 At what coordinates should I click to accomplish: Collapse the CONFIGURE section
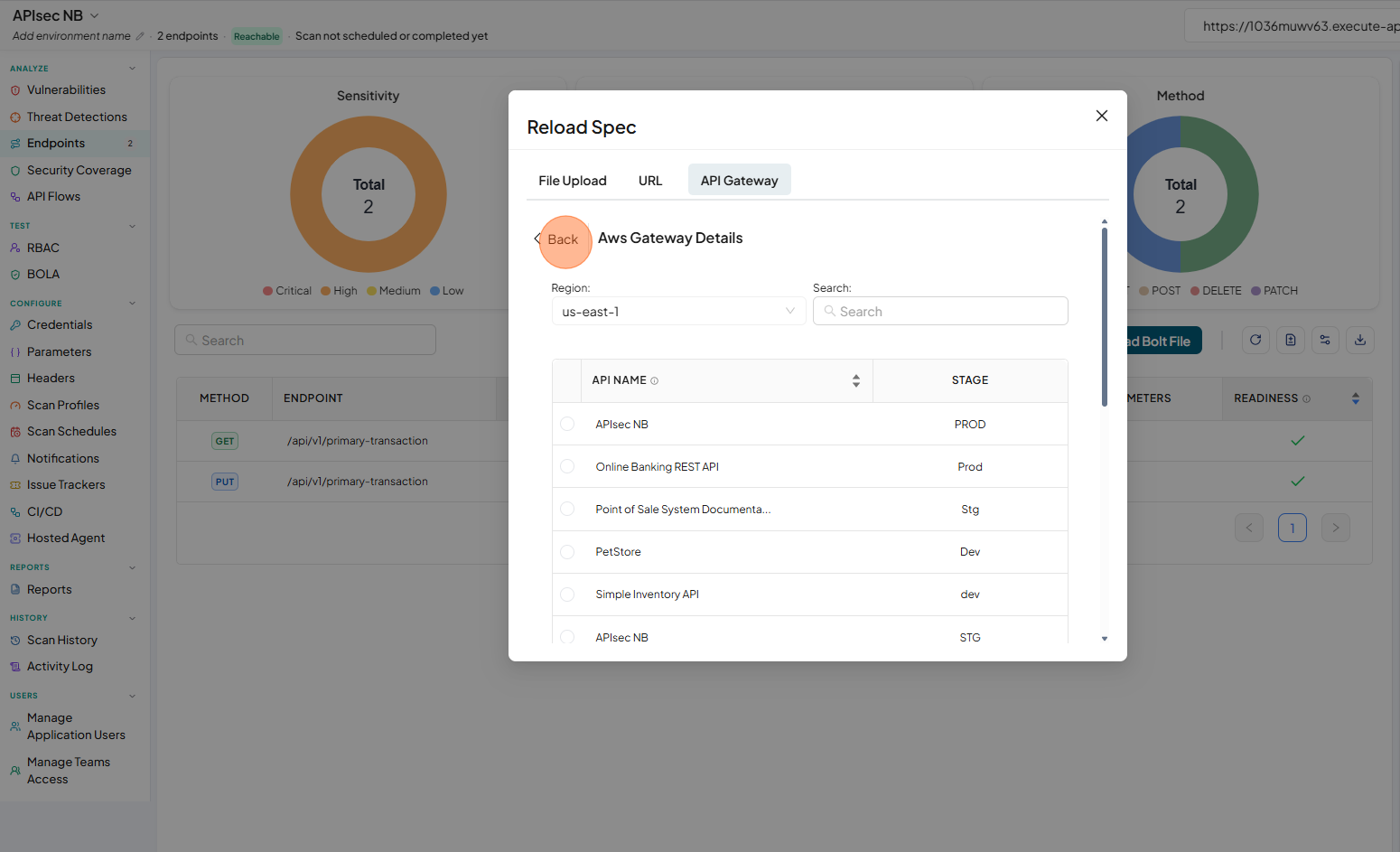132,304
